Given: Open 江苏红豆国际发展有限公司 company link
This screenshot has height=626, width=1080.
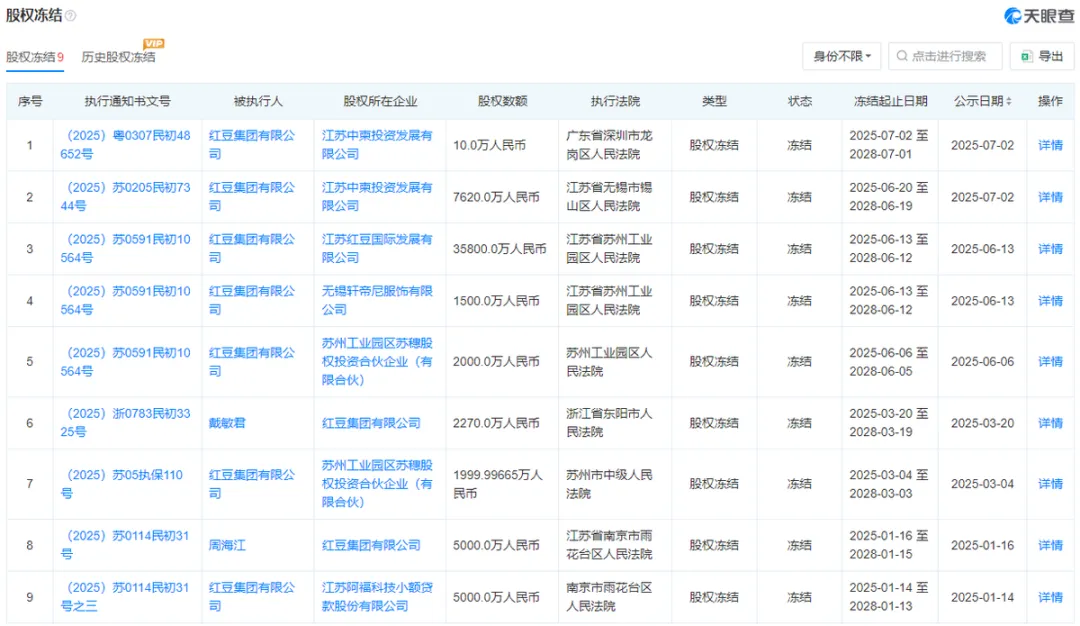Looking at the screenshot, I should click(377, 248).
